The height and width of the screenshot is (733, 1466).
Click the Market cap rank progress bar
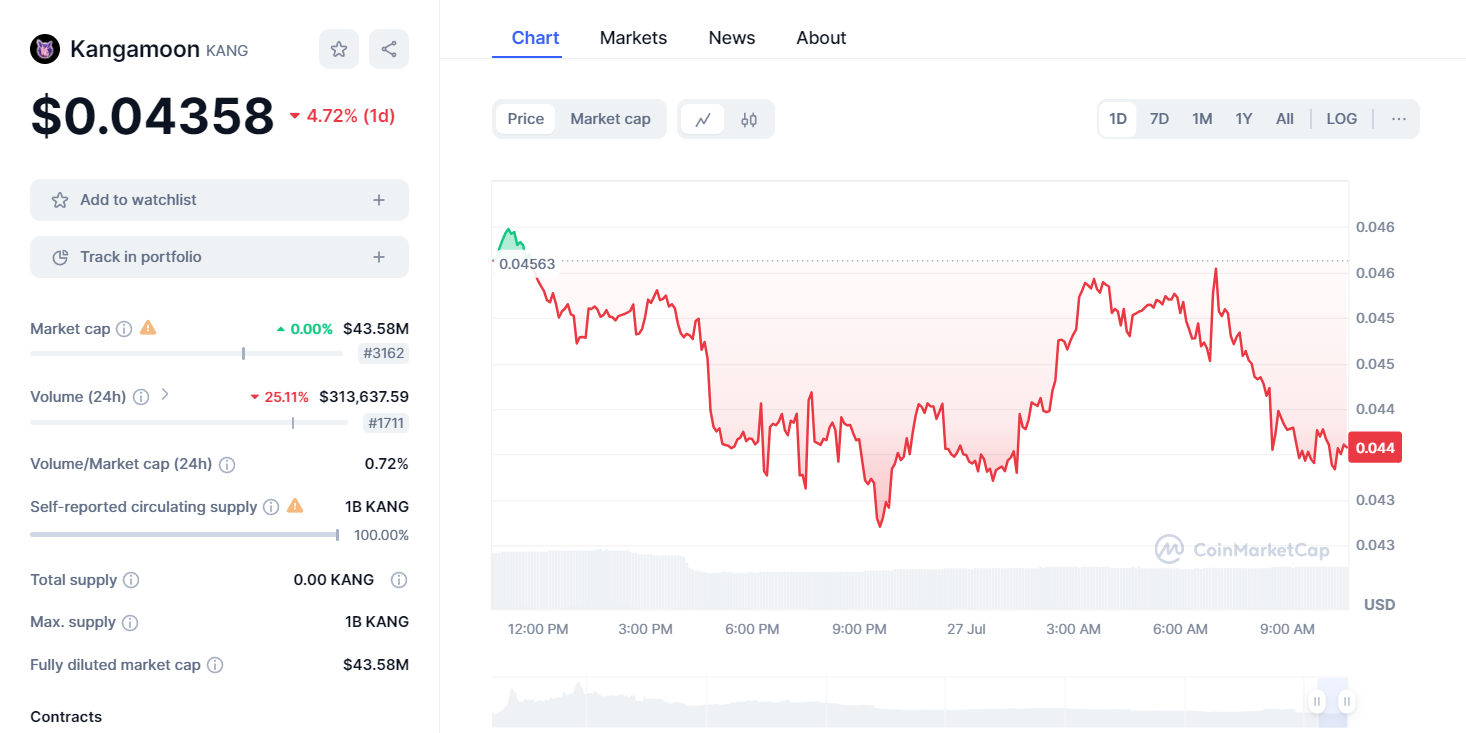pos(187,353)
